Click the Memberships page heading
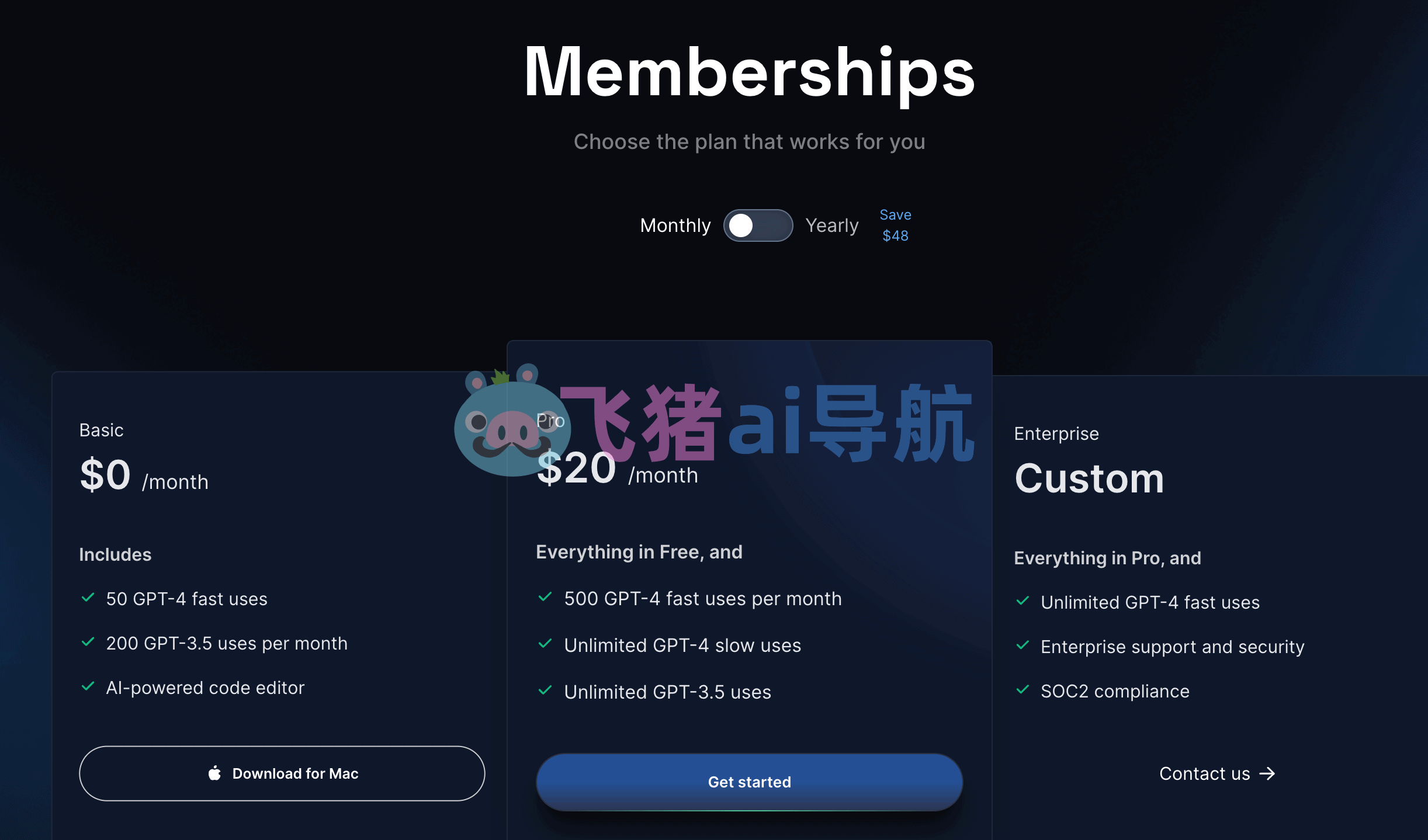The image size is (1428, 840). (x=750, y=72)
